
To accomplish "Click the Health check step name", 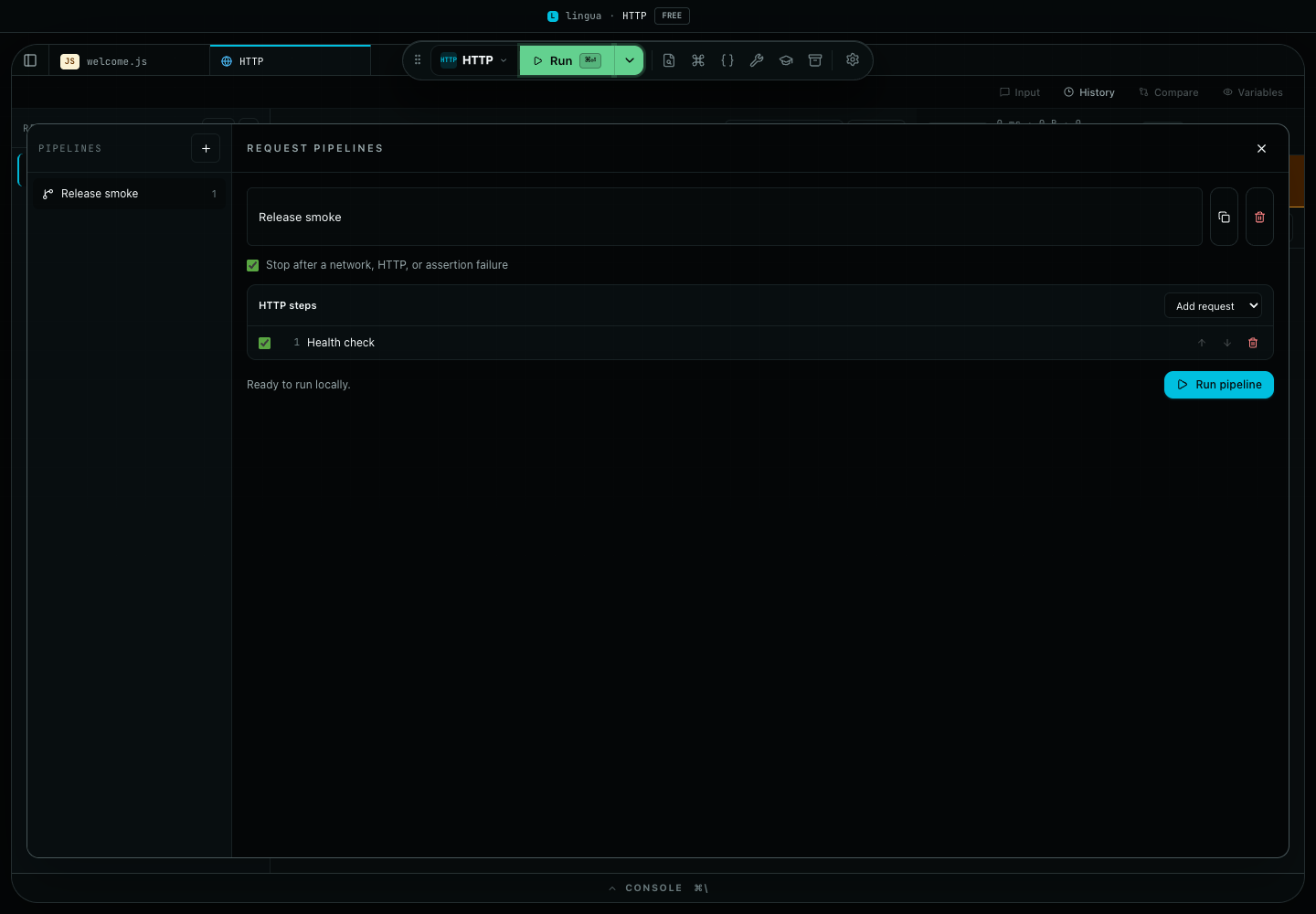I will coord(341,343).
